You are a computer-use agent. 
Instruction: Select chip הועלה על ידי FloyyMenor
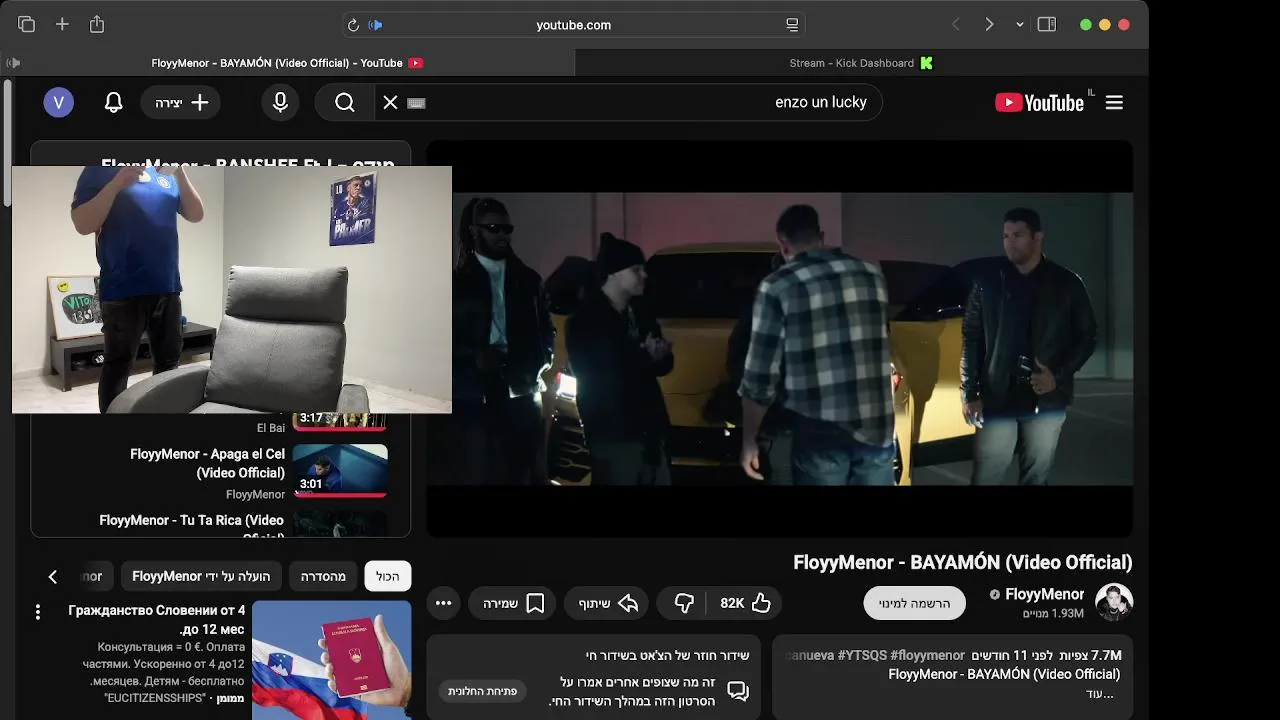click(x=201, y=576)
